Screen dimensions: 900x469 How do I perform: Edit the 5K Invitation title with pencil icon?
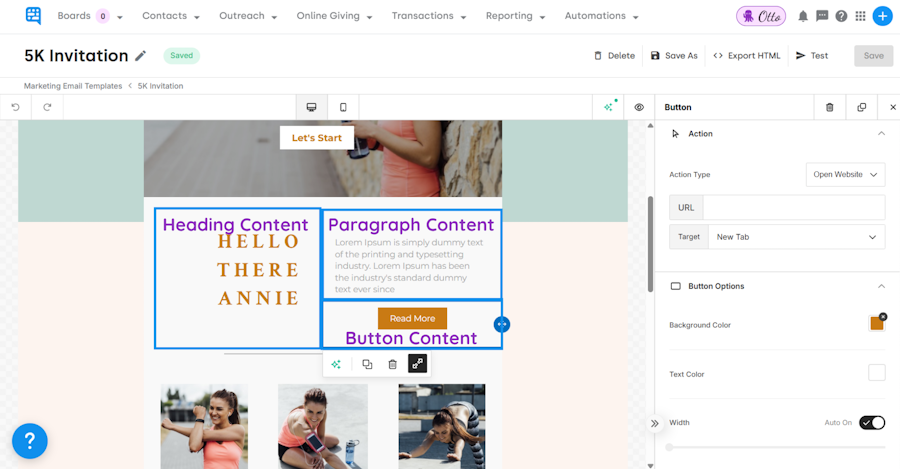click(141, 56)
